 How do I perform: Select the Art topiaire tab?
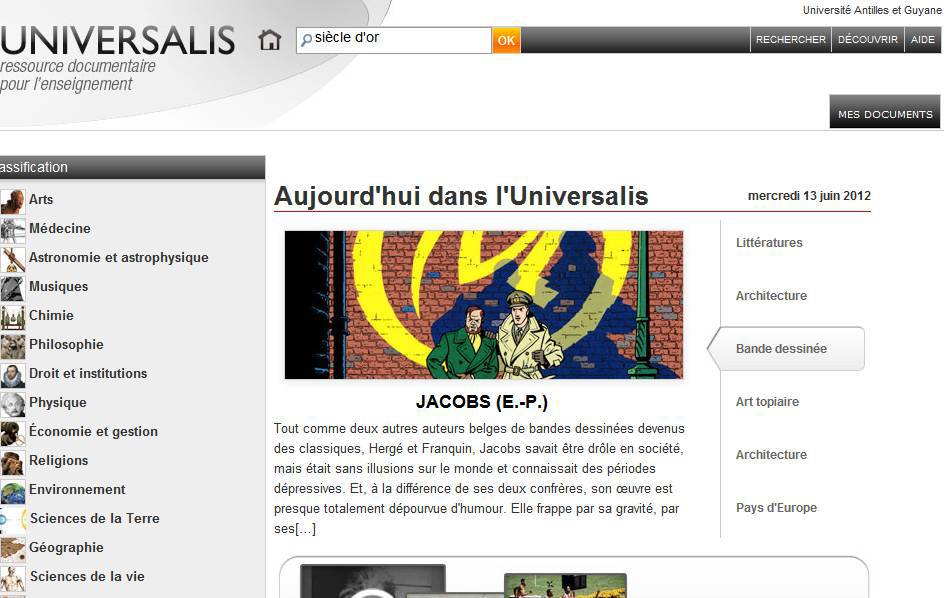(x=767, y=402)
